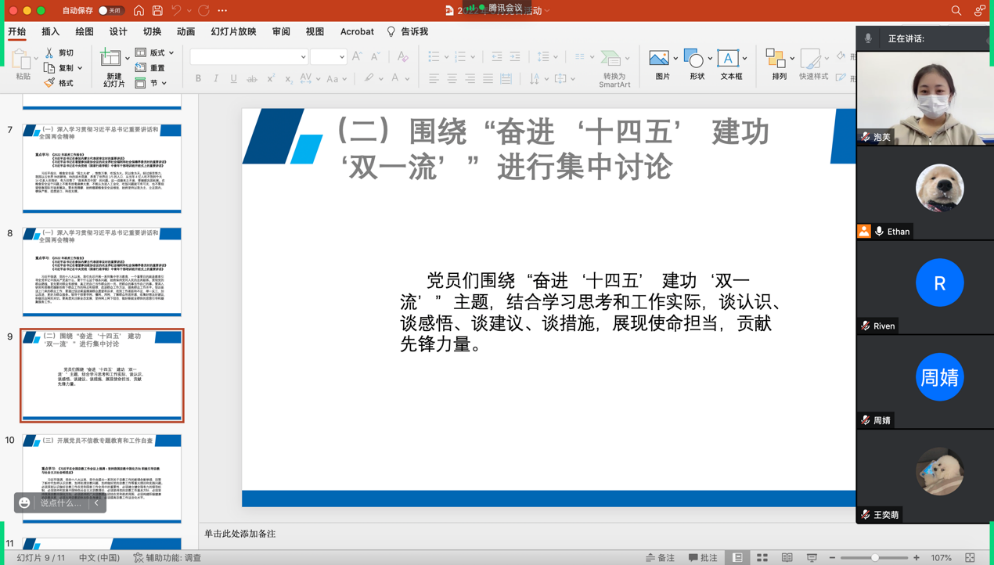Switch to the Slide Show (幻灯片放映) tab
994x565 pixels.
pyautogui.click(x=233, y=32)
